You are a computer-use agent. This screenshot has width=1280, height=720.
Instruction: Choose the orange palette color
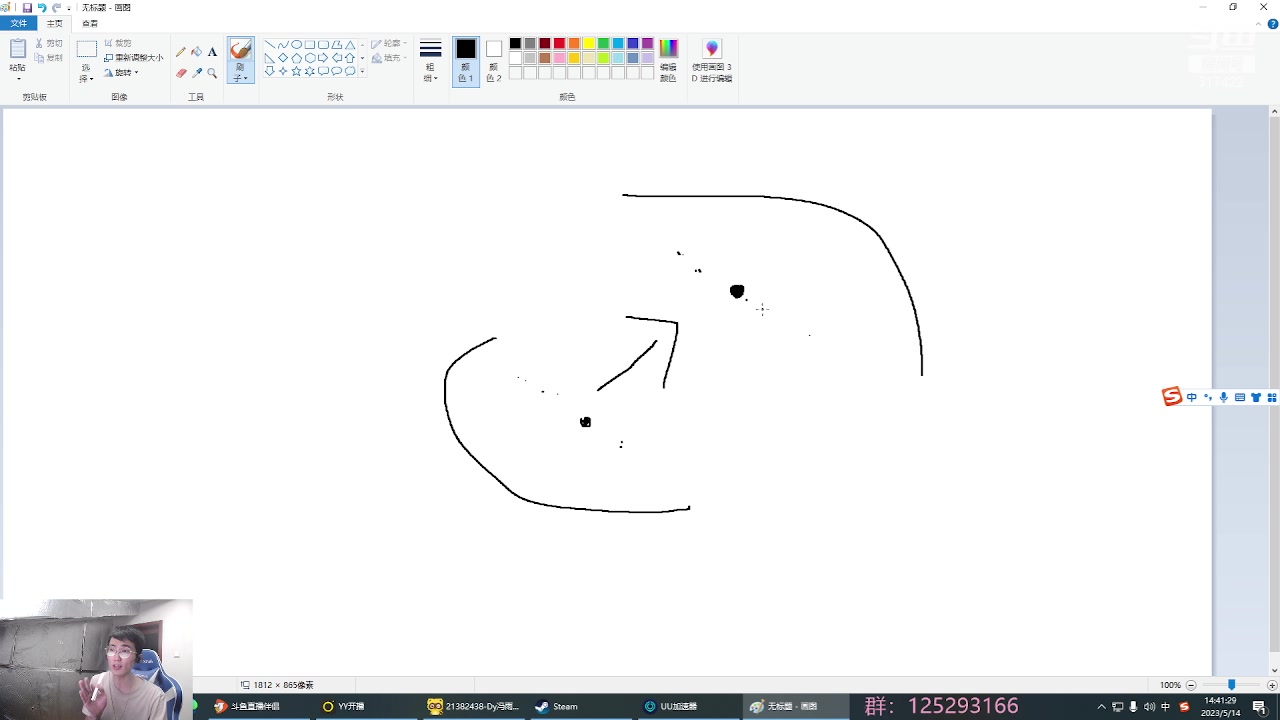(x=574, y=43)
